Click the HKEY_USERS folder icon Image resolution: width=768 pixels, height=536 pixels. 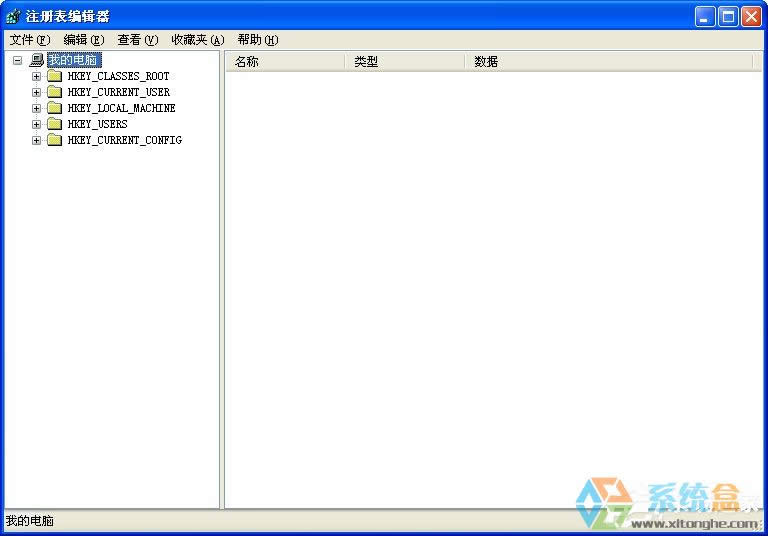tap(54, 124)
